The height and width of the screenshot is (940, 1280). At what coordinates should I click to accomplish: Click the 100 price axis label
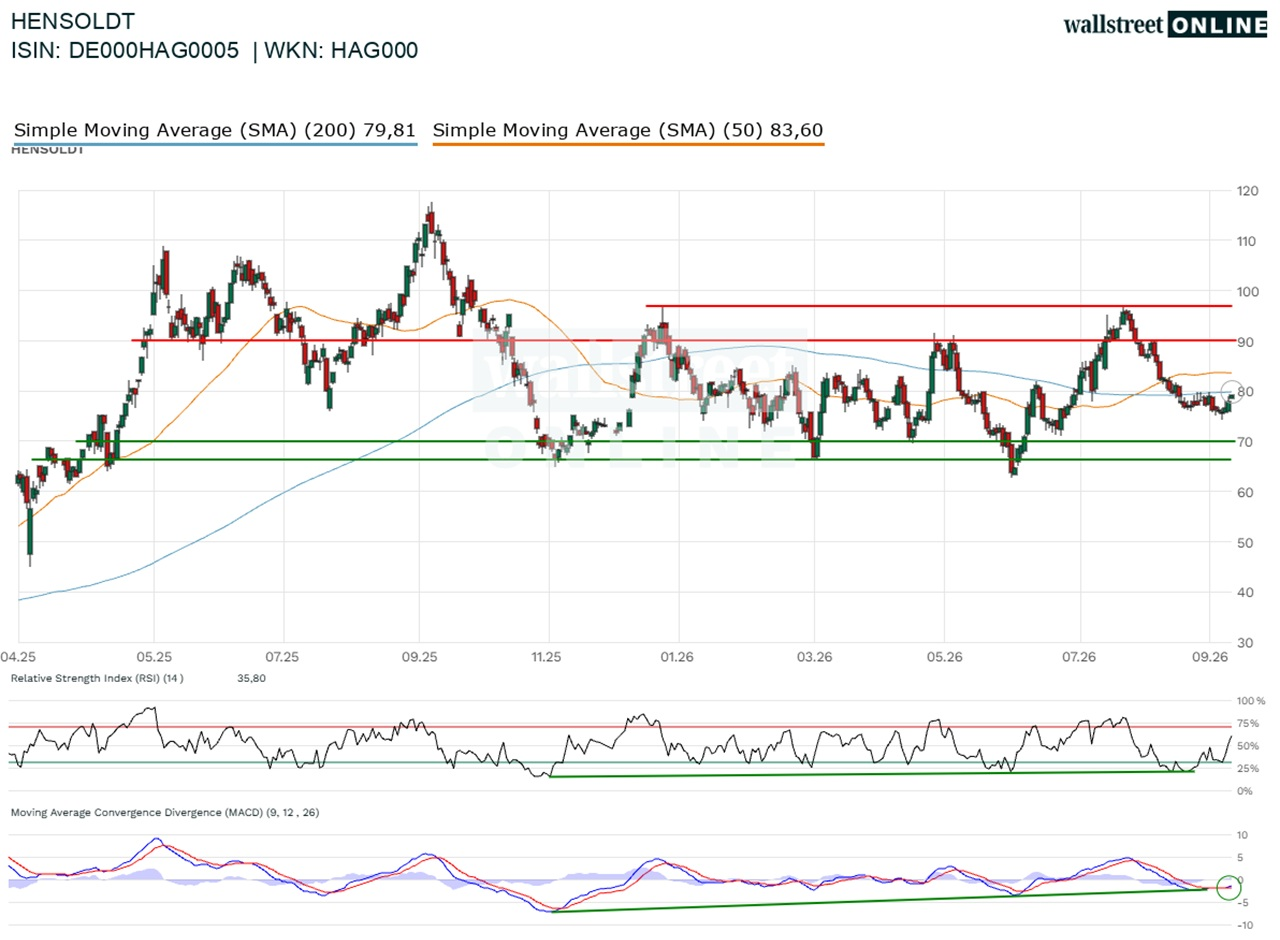point(1247,291)
